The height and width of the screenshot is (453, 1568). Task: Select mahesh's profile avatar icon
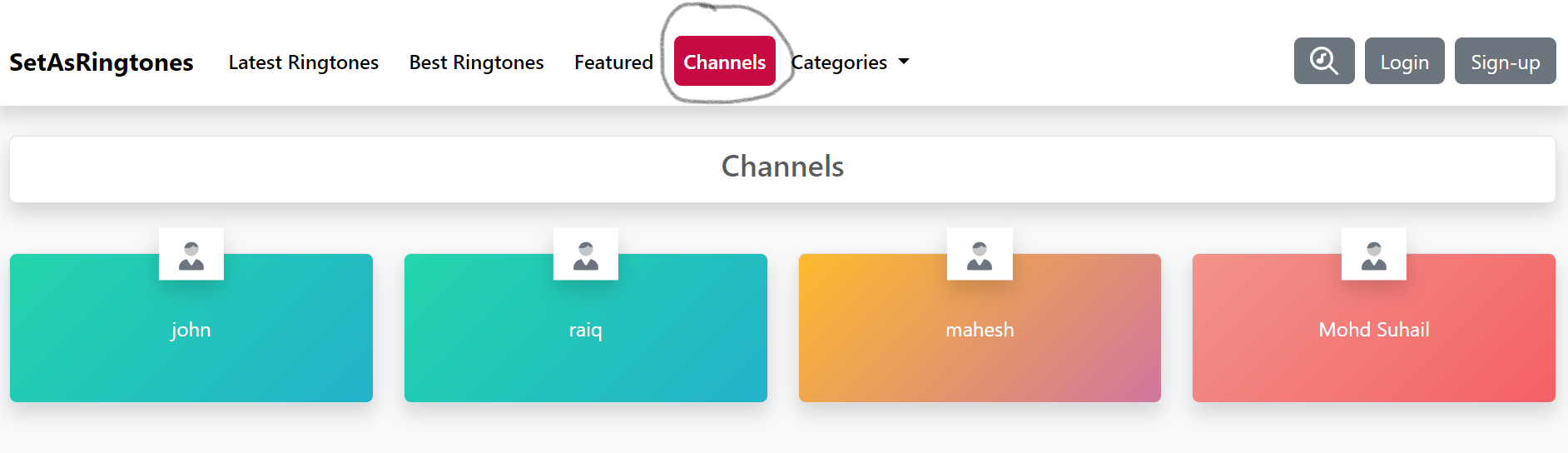(x=980, y=254)
